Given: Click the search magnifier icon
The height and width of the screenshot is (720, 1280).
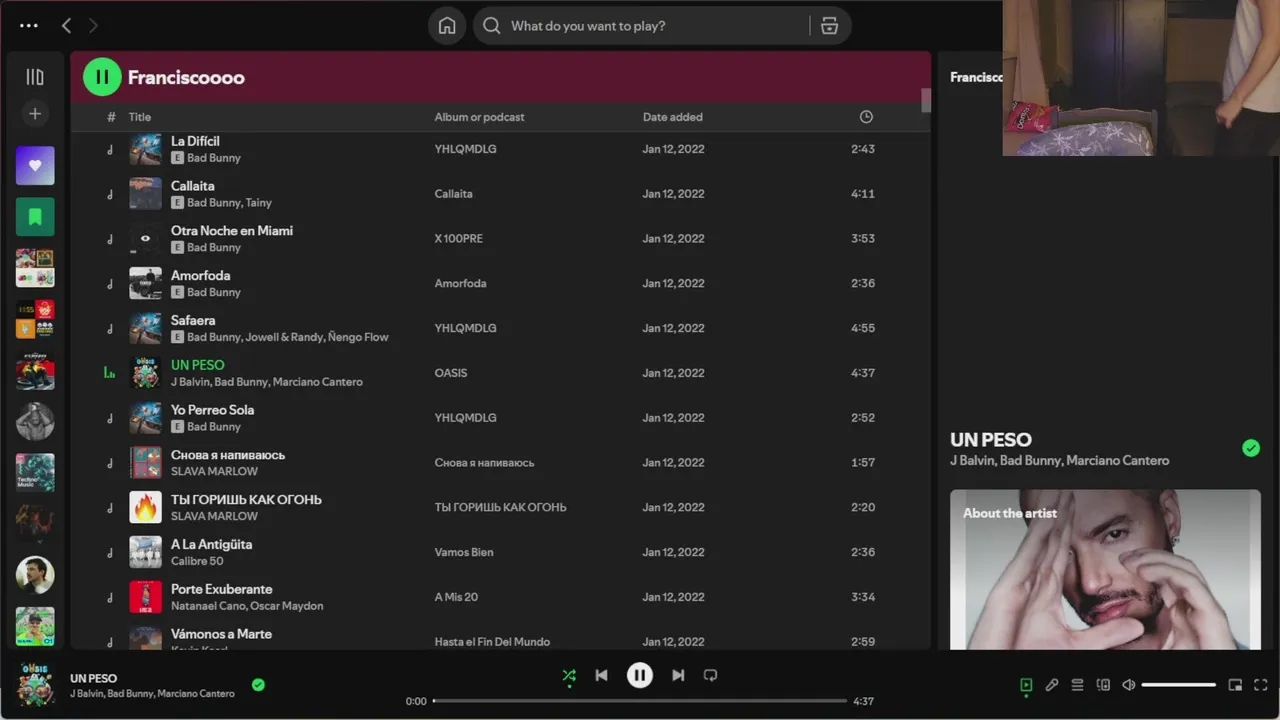Looking at the screenshot, I should coord(491,26).
